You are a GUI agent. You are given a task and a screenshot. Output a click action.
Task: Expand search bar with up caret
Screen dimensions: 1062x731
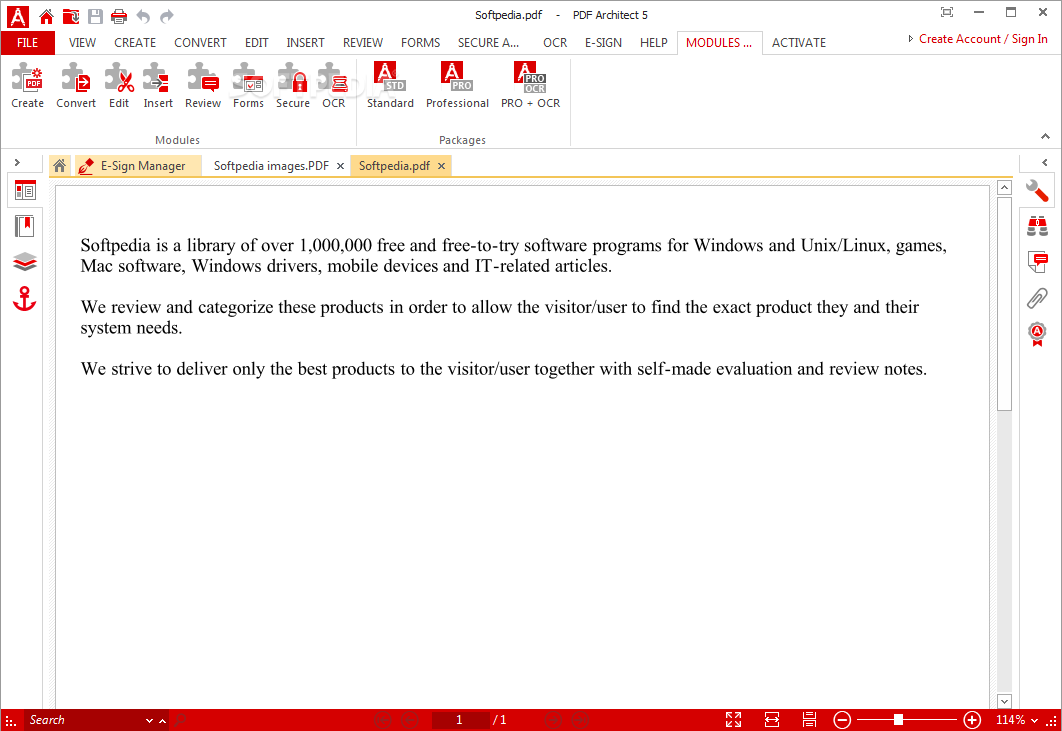pos(163,721)
